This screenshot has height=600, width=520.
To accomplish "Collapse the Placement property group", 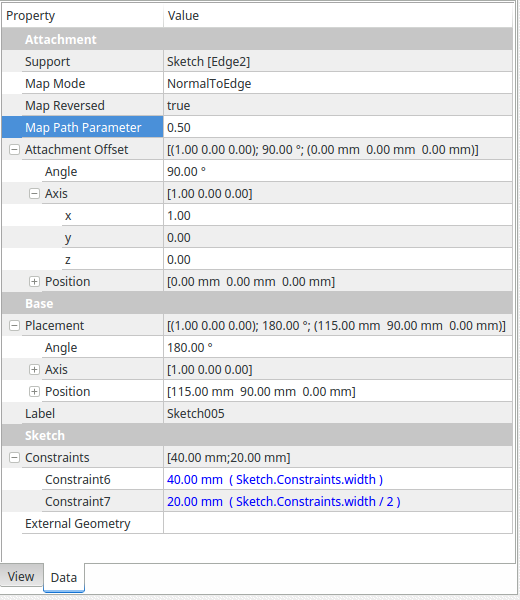I will point(14,326).
